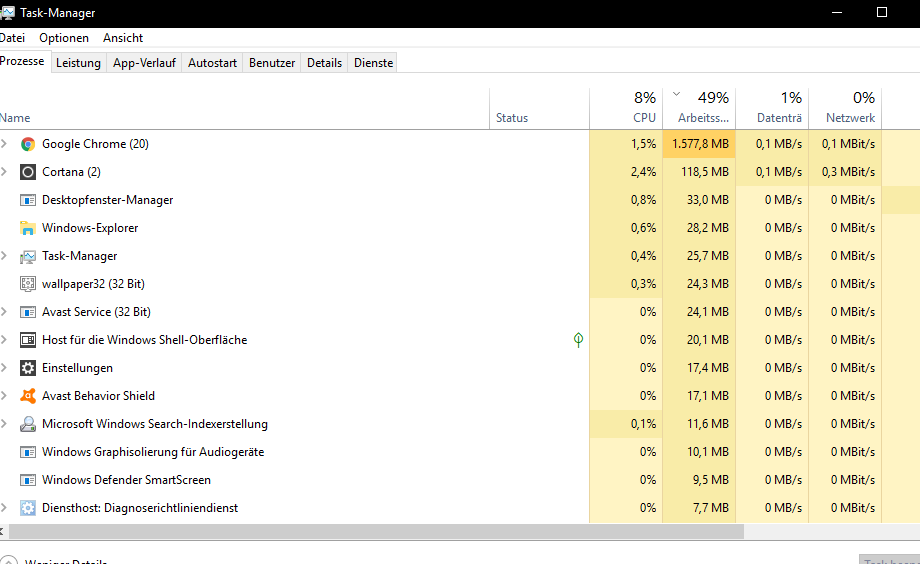Click the Windows-Explorer folder icon

pyautogui.click(x=28, y=228)
